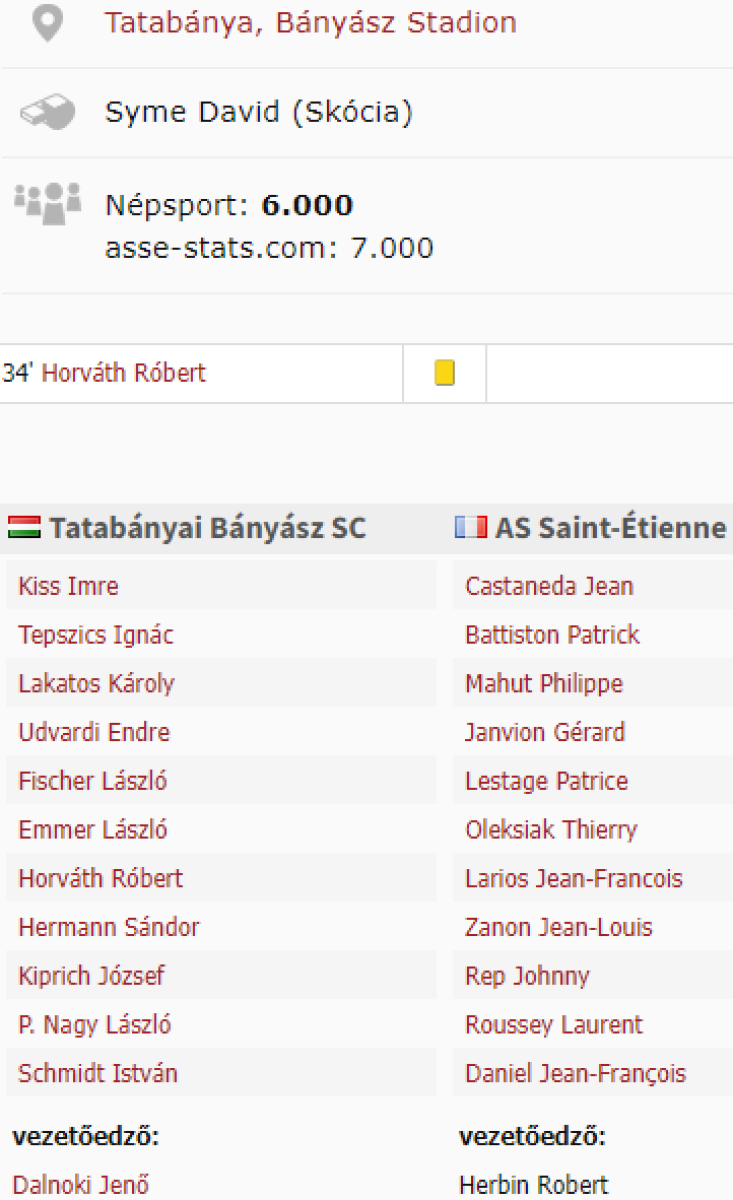Click the referee whistle icon
Image resolution: width=733 pixels, height=1200 pixels.
(47, 112)
